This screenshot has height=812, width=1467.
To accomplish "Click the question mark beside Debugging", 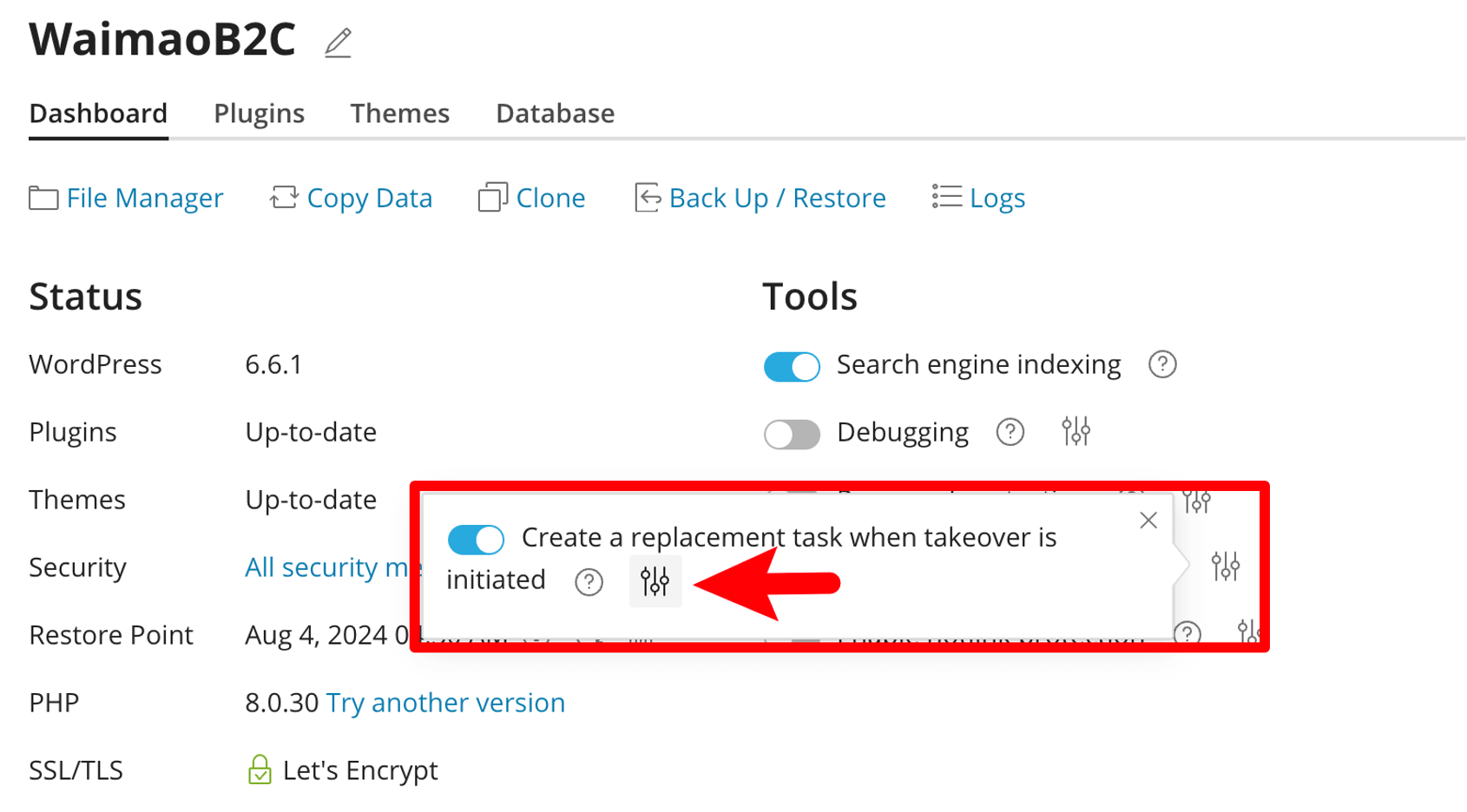I will (1010, 432).
